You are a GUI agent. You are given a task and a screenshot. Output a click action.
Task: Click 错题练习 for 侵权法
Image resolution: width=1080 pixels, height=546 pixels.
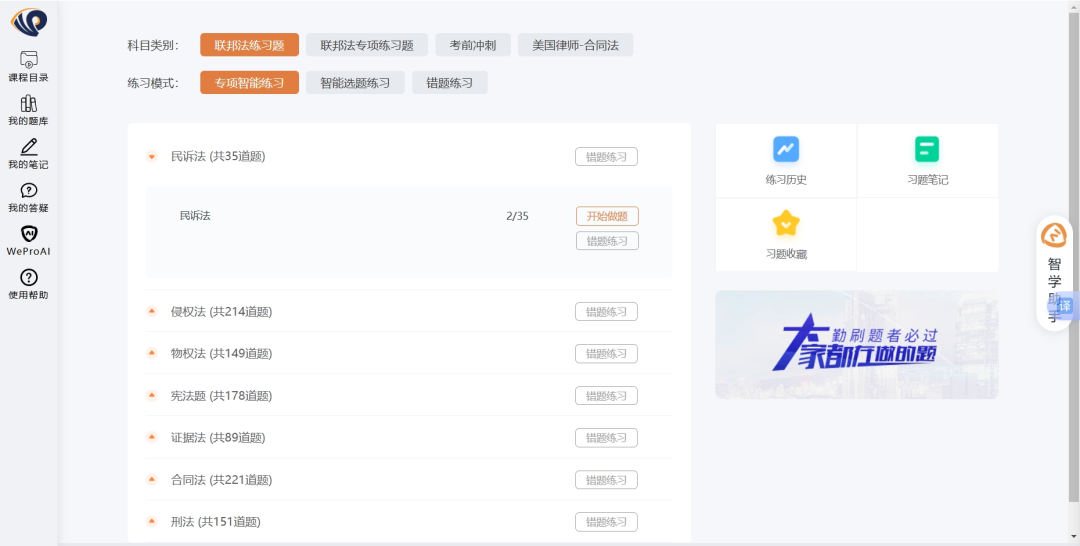(x=606, y=311)
